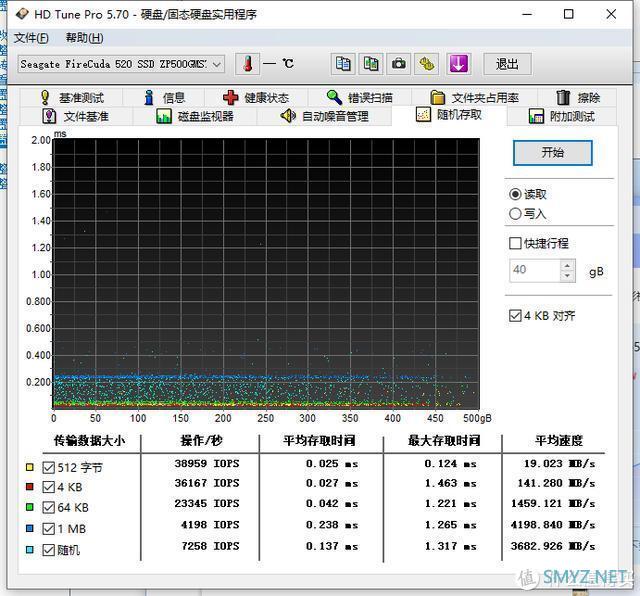This screenshot has height=596, width=640.
Task: Open the 磁盘监视器 disk monitor tab
Action: point(195,116)
